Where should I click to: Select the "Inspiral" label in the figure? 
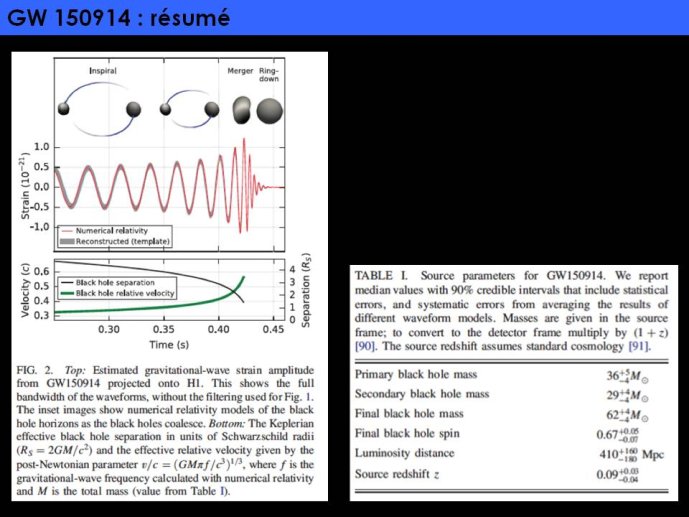[103, 71]
